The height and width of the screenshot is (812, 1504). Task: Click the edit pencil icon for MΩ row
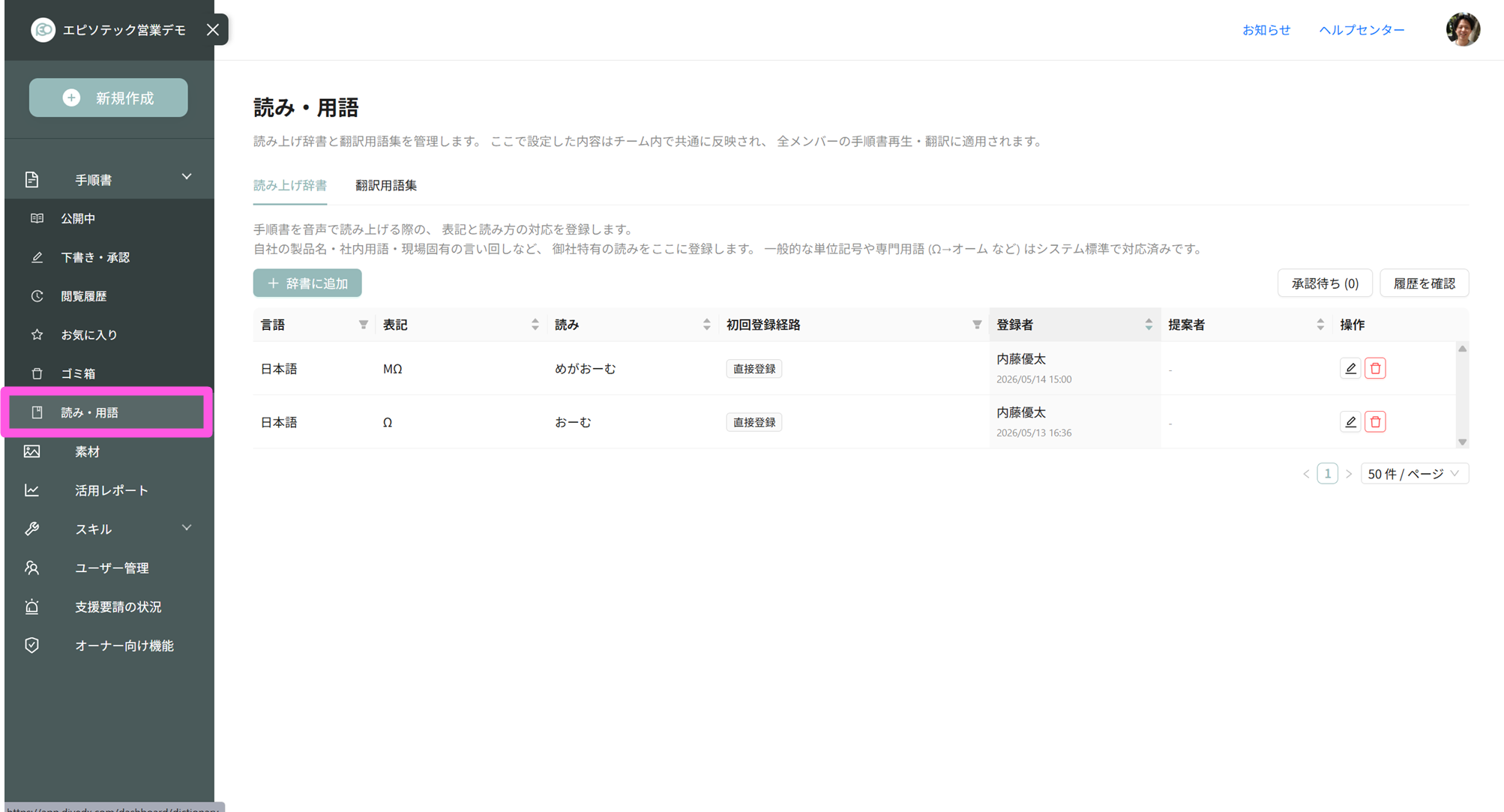(1350, 368)
